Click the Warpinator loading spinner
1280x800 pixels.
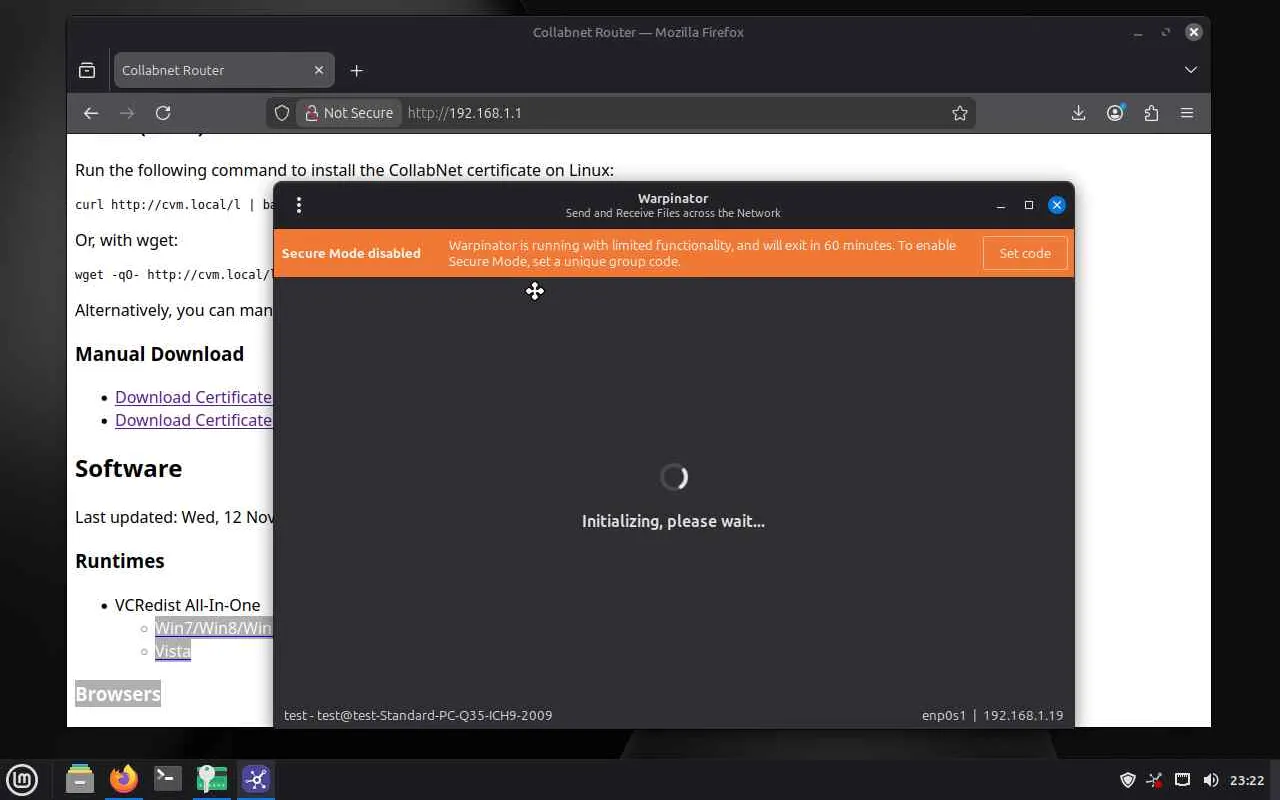tap(674, 477)
